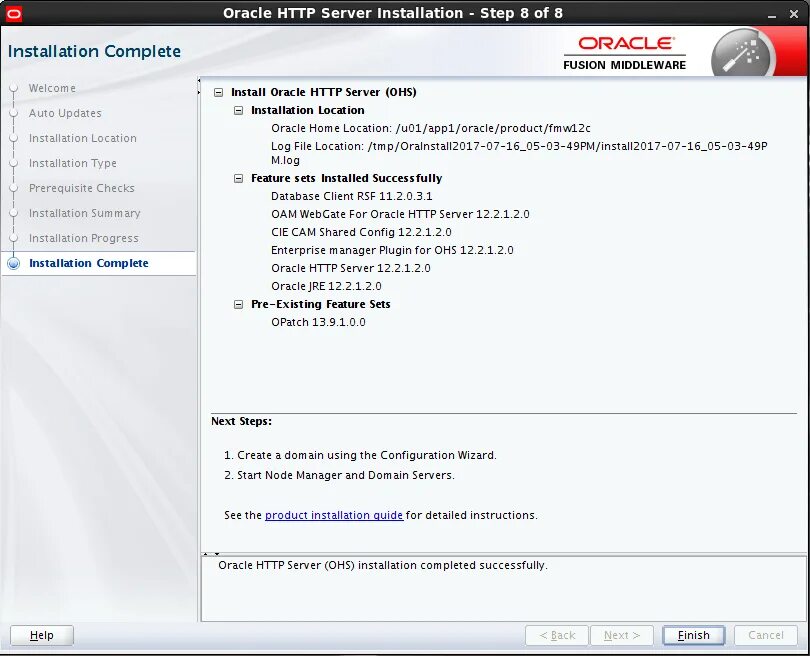This screenshot has width=810, height=656.
Task: Select Oracle JRE 12.2.1.2.0 entry
Action: coord(326,287)
